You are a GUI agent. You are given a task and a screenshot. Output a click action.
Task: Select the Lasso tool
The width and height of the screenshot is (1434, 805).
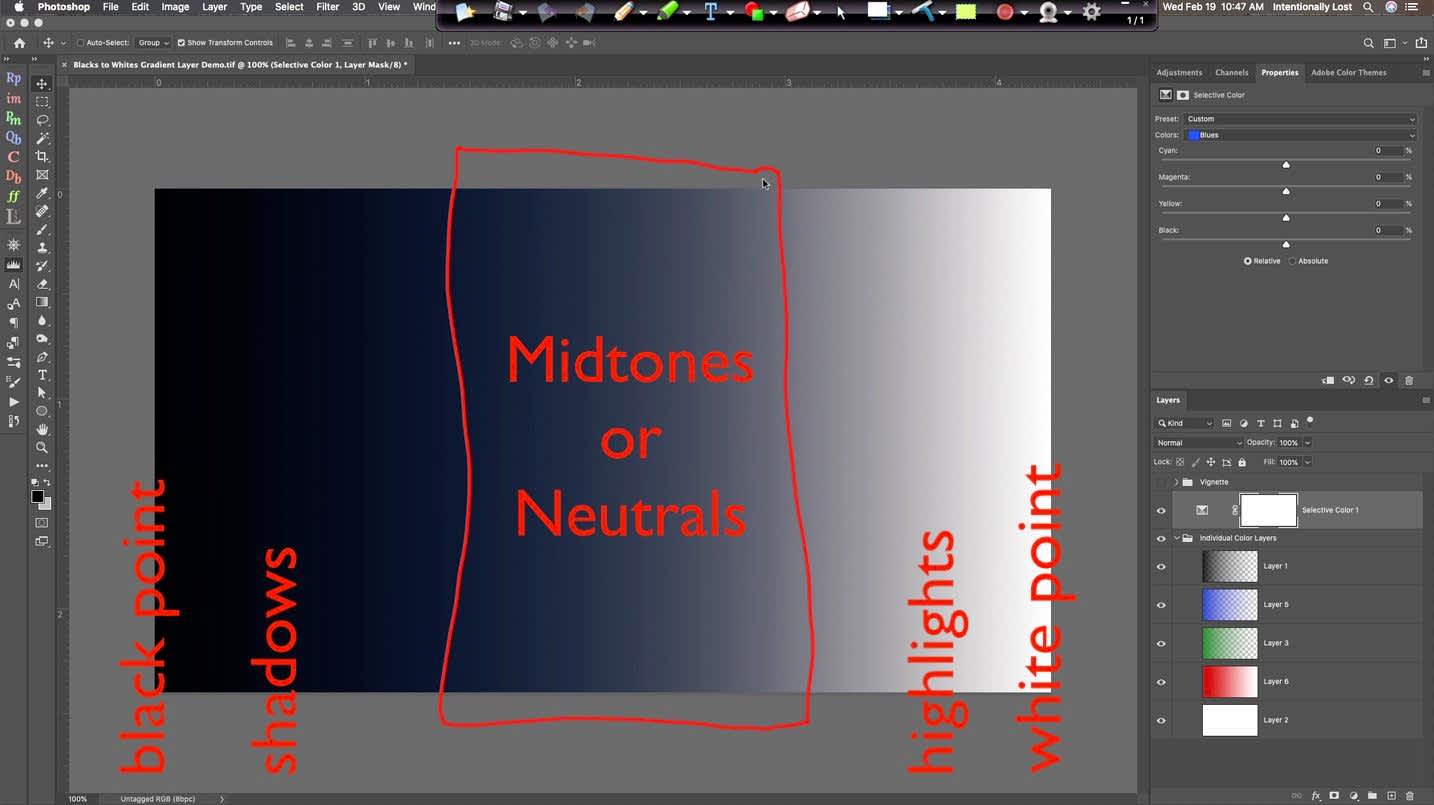(42, 120)
